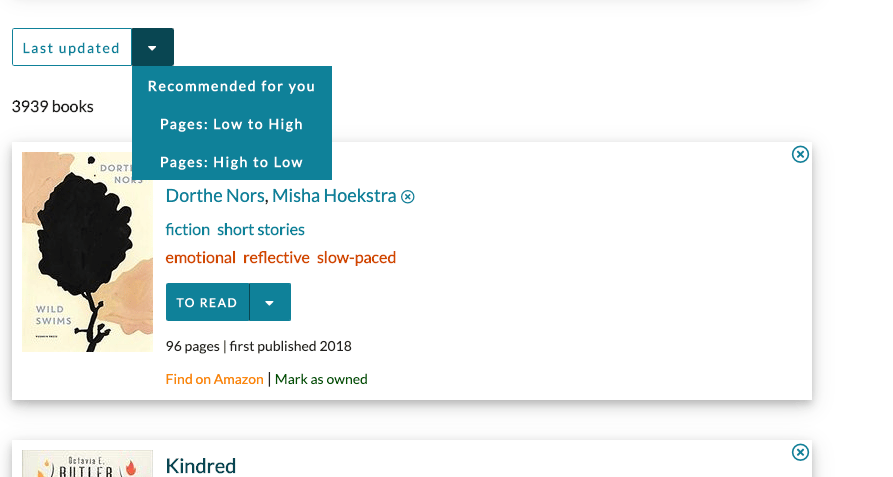Choose Pages: High to Low option
Image resolution: width=893 pixels, height=477 pixels.
coord(231,162)
